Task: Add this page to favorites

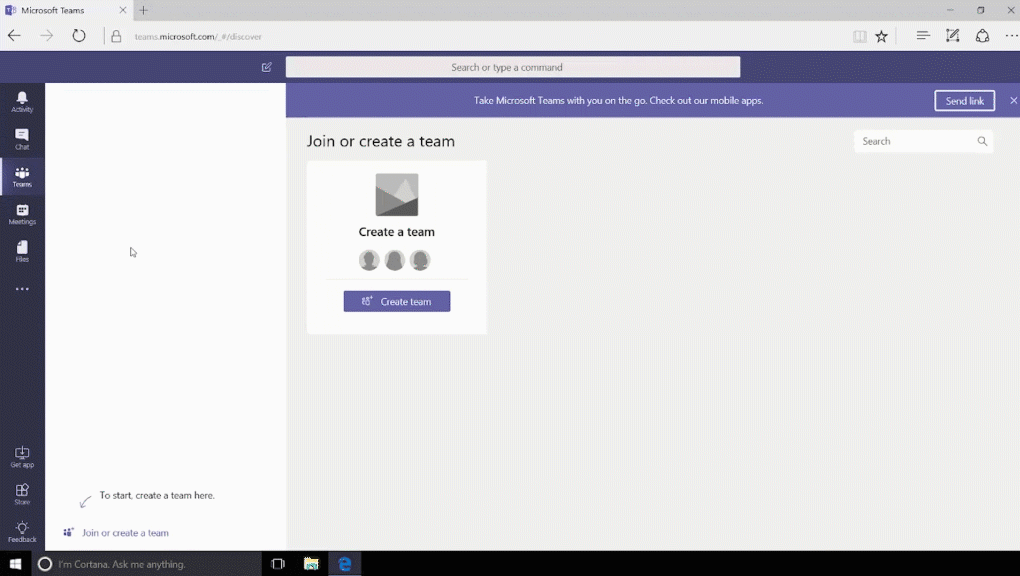Action: point(881,36)
